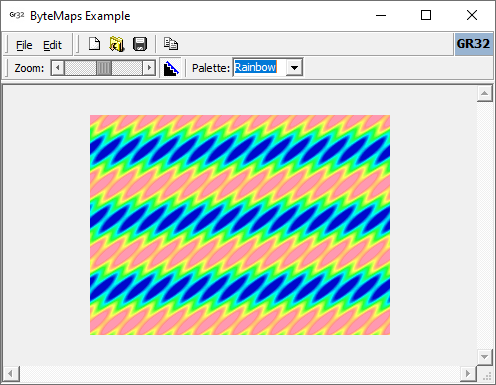
Task: Click the Palette: label
Action: point(211,68)
